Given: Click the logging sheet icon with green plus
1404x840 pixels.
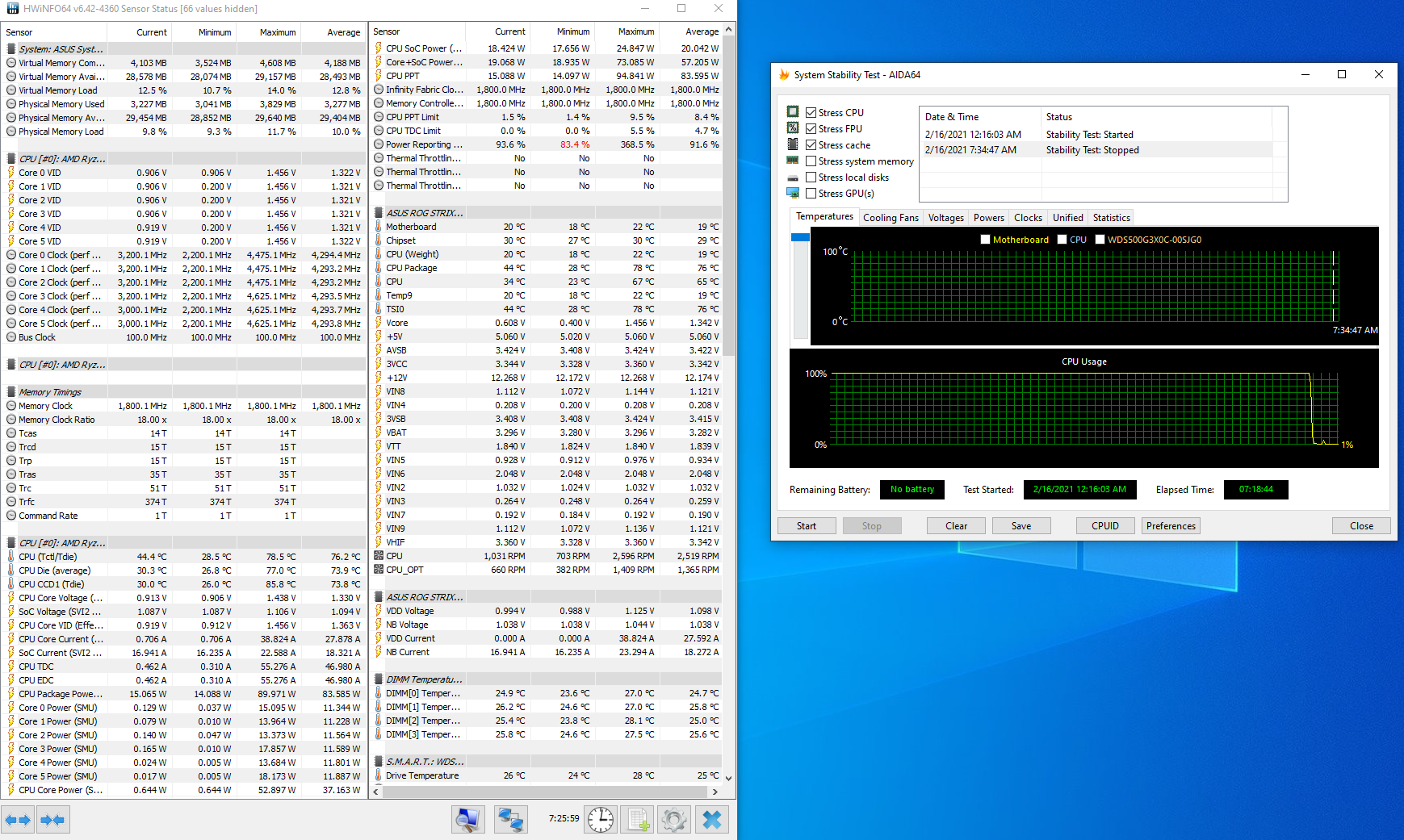Looking at the screenshot, I should coord(638,820).
